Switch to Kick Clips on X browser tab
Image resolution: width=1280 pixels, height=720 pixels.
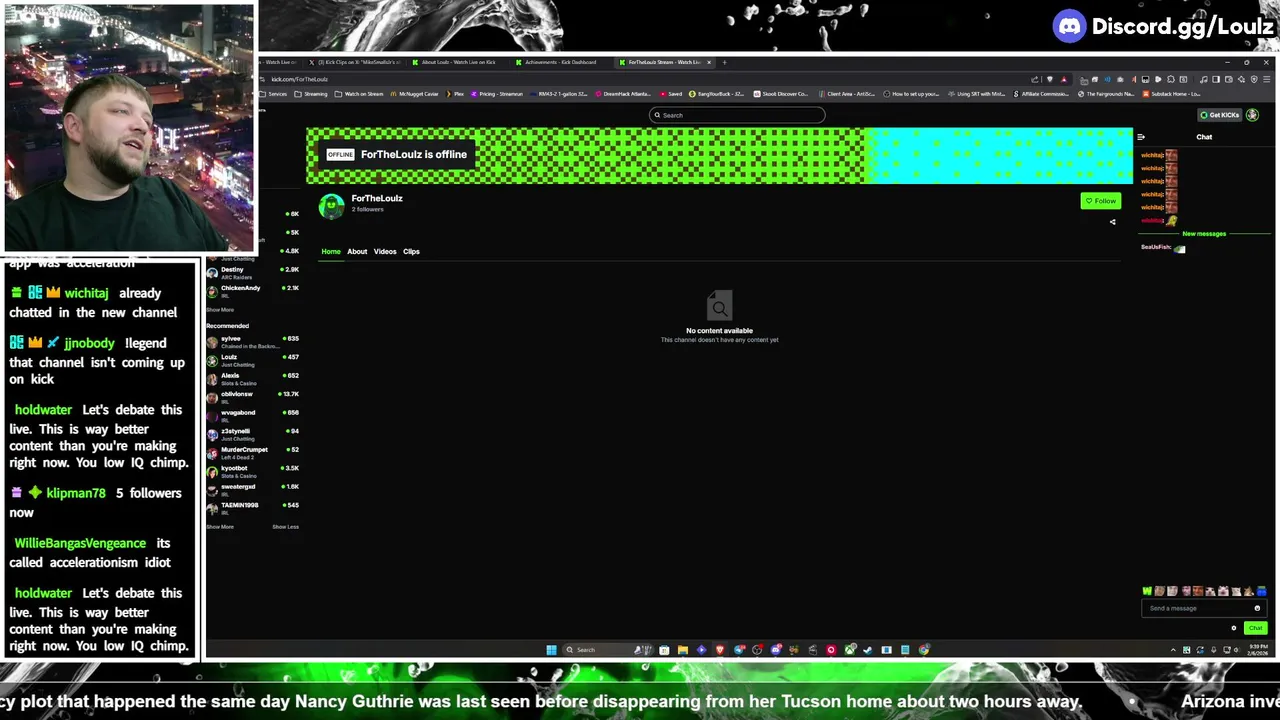[x=355, y=62]
